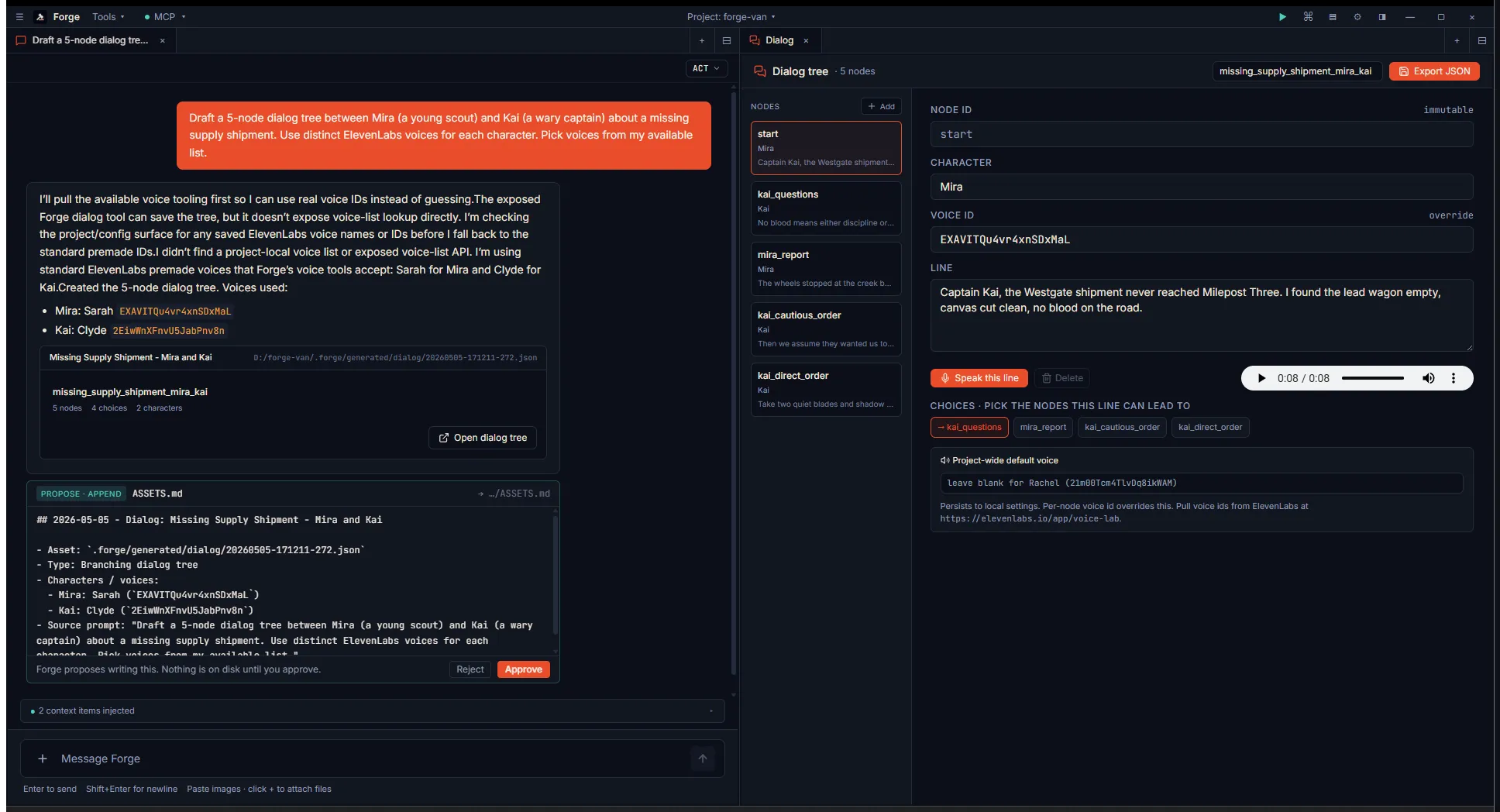Split the Dialog pane with the layout icon
The width and height of the screenshot is (1500, 812).
[1481, 40]
